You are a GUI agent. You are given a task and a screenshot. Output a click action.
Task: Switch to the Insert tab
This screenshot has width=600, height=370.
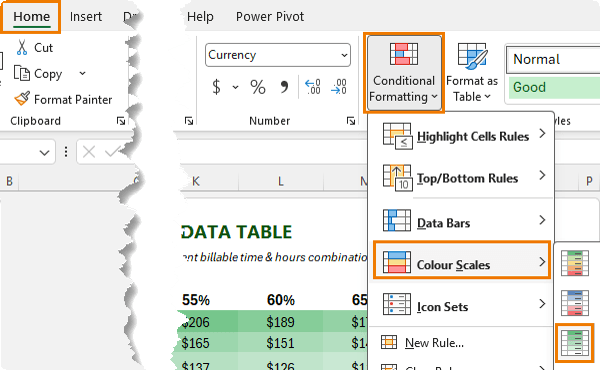coord(86,16)
